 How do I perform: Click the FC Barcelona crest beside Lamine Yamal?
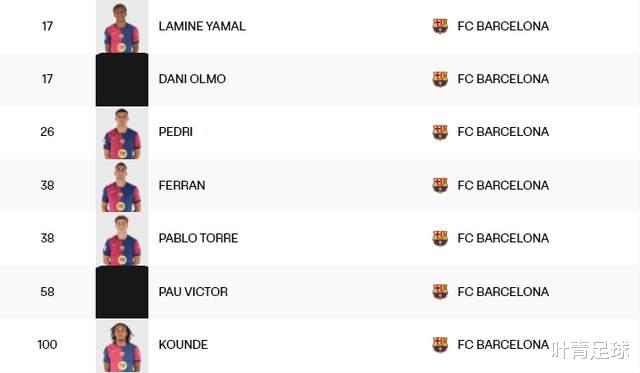[x=440, y=26]
